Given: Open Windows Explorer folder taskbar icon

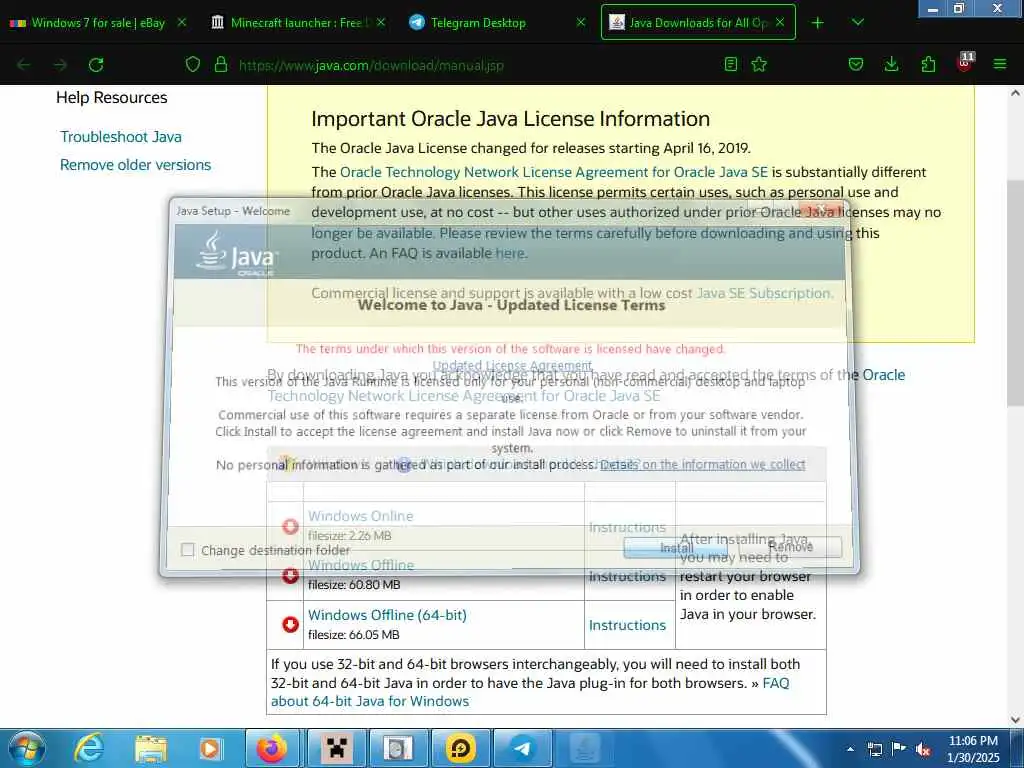Looking at the screenshot, I should click(x=150, y=748).
